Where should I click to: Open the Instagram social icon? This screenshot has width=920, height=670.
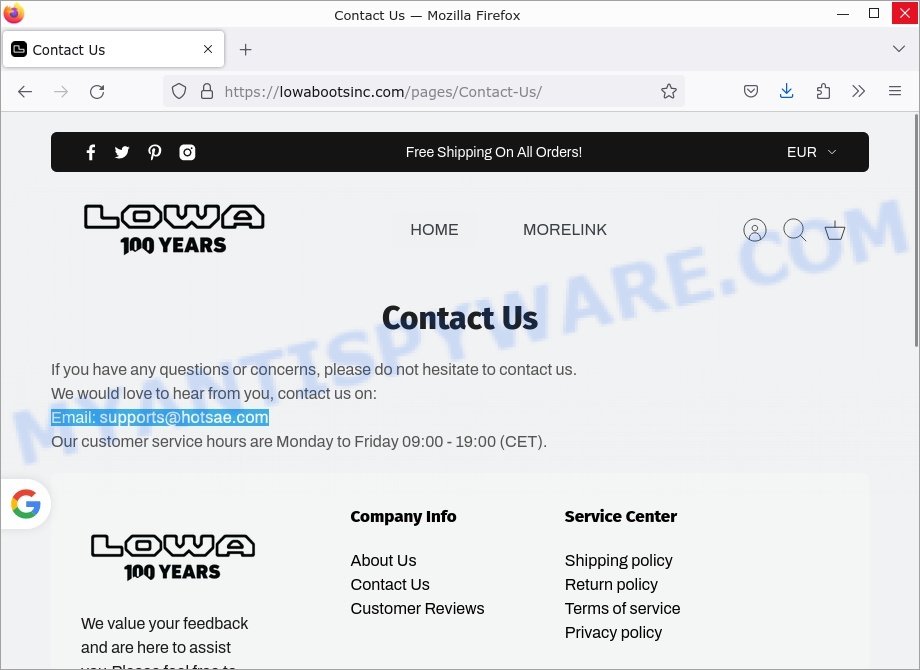(x=187, y=153)
